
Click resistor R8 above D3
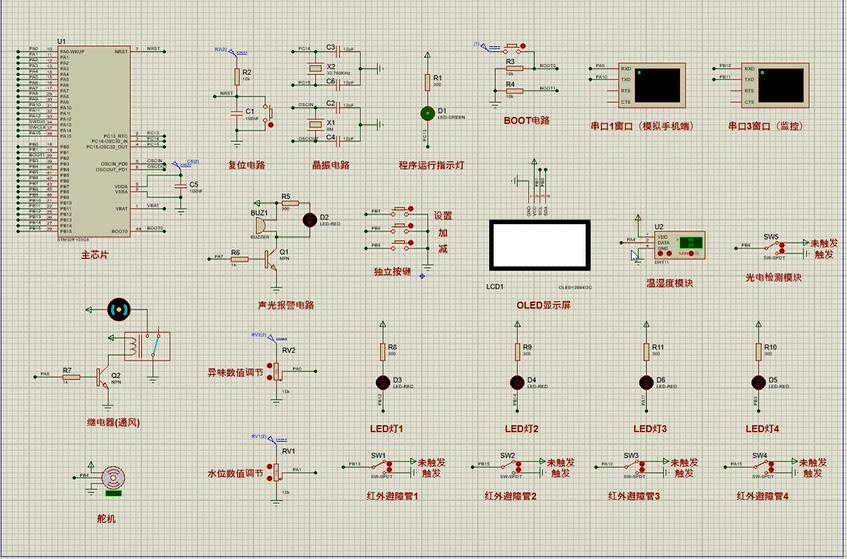(383, 352)
